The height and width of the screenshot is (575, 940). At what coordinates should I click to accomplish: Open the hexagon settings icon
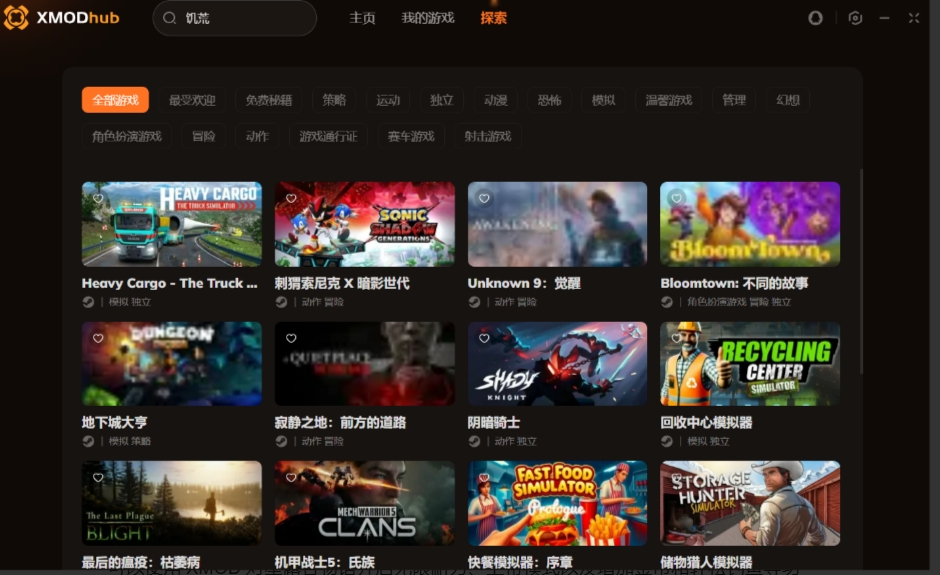(855, 18)
